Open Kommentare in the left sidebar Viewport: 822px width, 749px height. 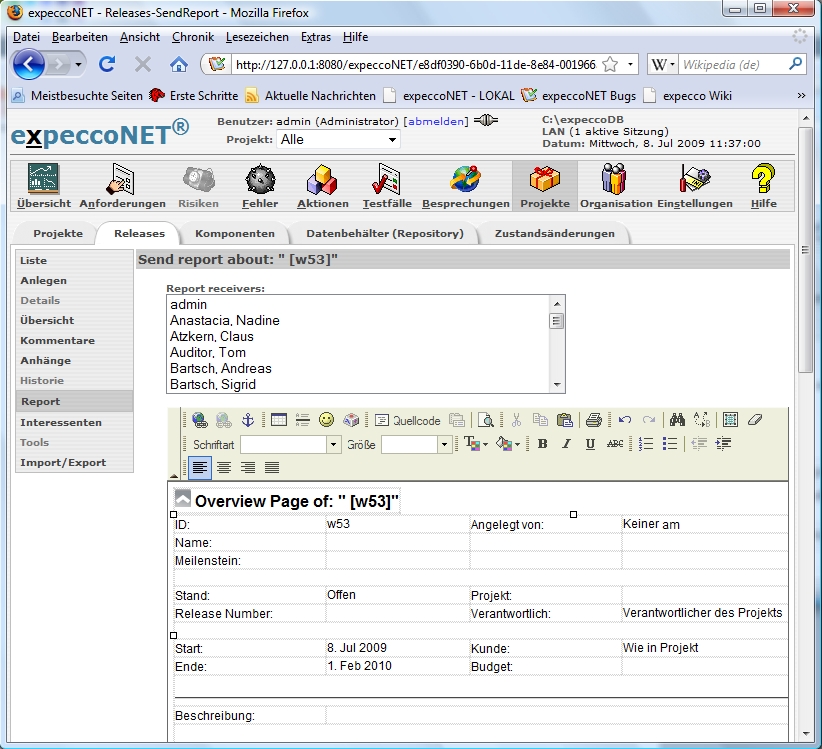click(57, 340)
